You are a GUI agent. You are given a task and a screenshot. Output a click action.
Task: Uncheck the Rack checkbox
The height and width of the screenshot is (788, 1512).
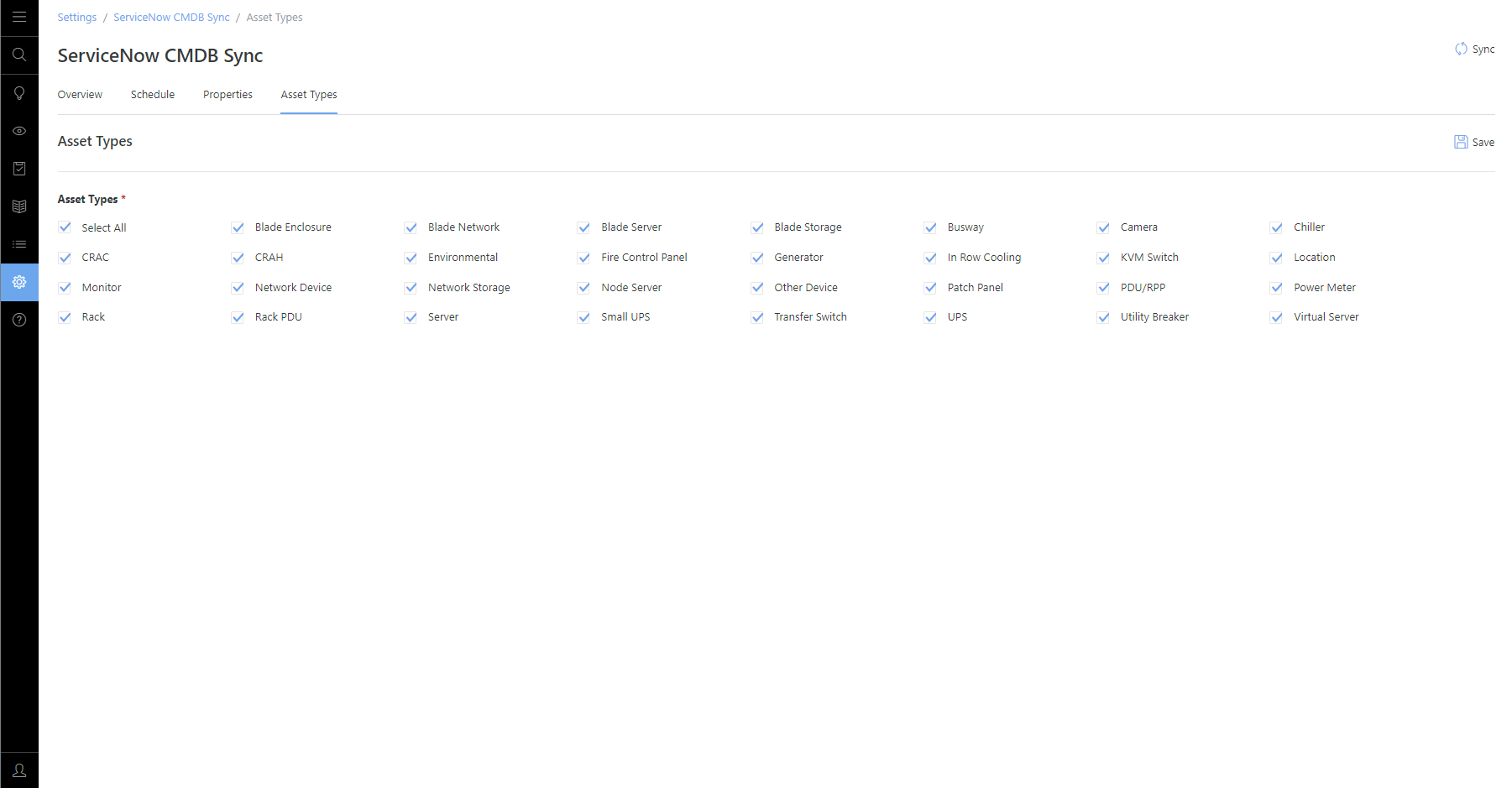tap(65, 317)
